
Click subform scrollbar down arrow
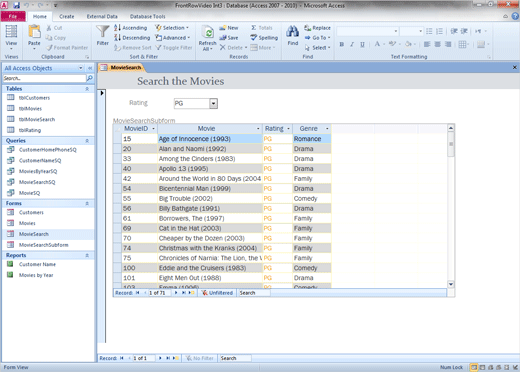click(x=451, y=285)
